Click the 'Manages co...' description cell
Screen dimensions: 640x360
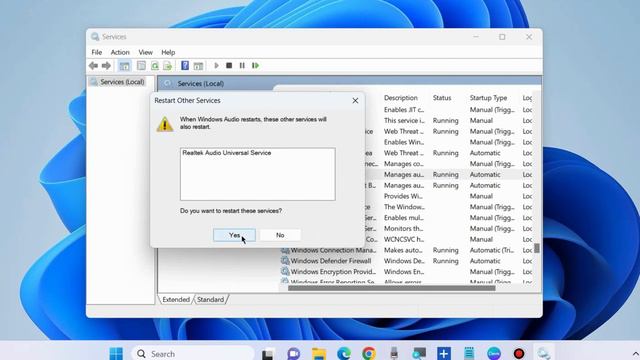[403, 164]
